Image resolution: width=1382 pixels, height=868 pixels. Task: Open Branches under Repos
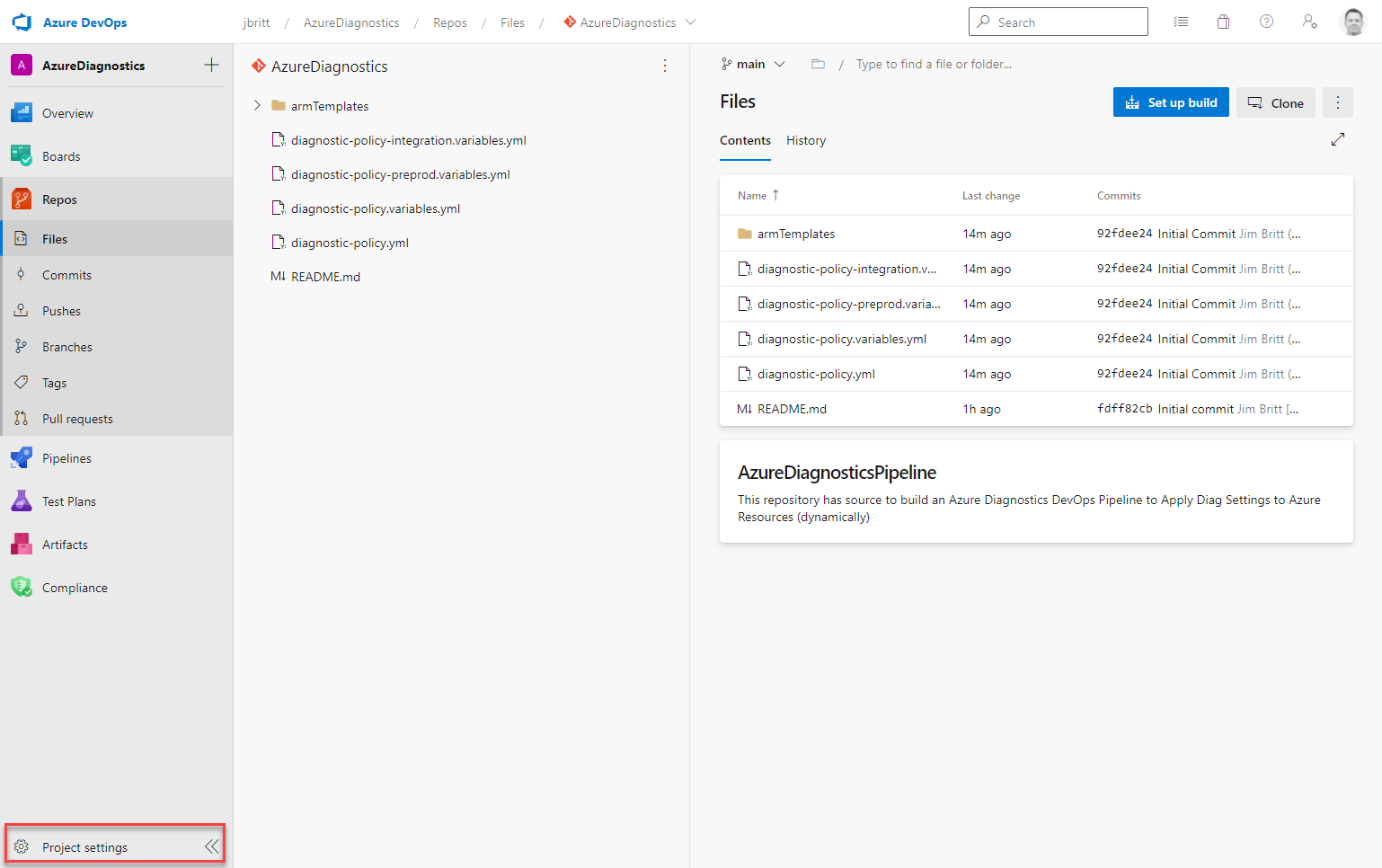[116, 347]
